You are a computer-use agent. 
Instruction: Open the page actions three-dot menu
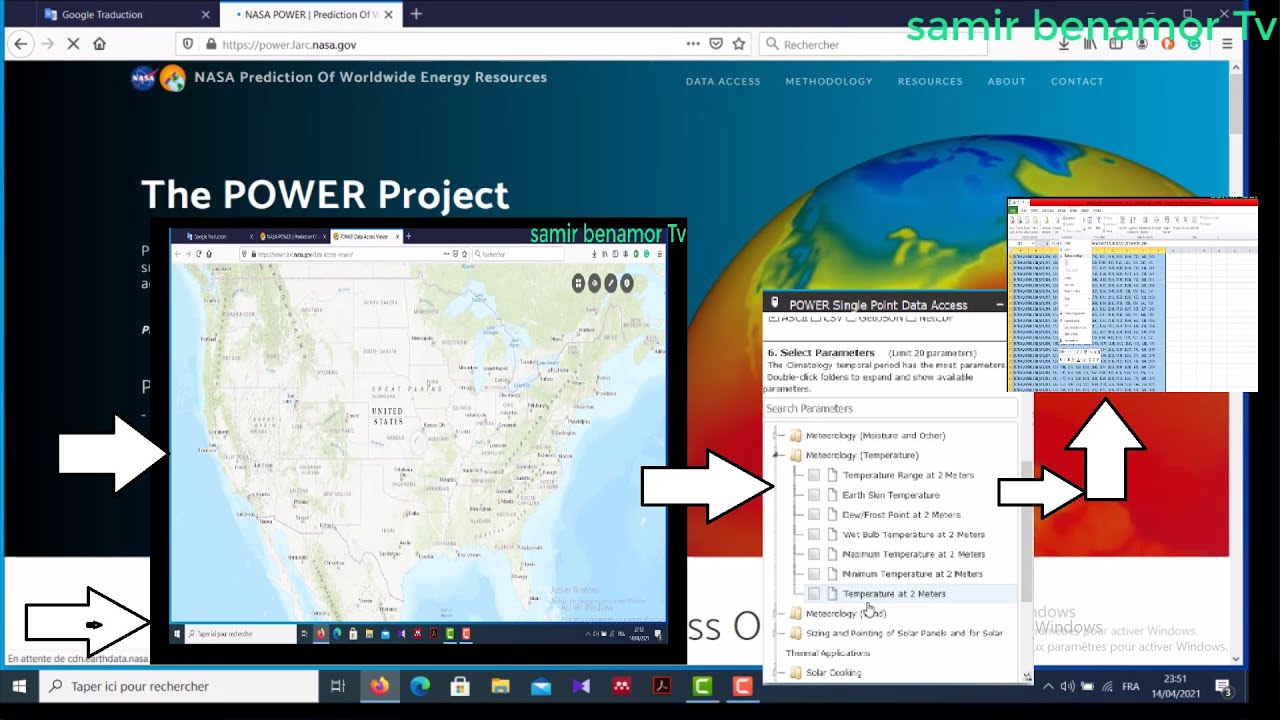pyautogui.click(x=693, y=44)
